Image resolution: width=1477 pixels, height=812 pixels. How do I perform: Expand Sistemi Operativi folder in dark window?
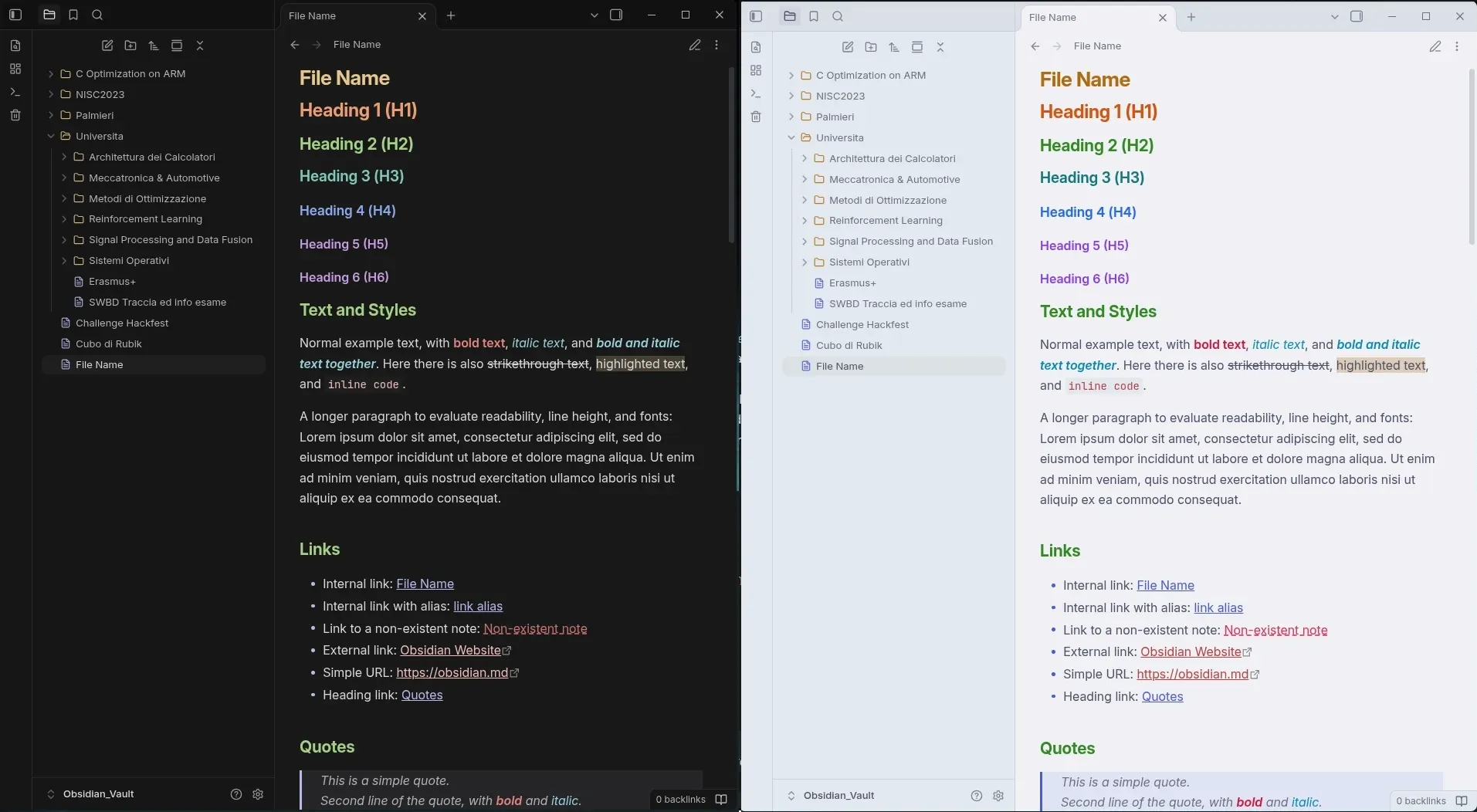(64, 260)
